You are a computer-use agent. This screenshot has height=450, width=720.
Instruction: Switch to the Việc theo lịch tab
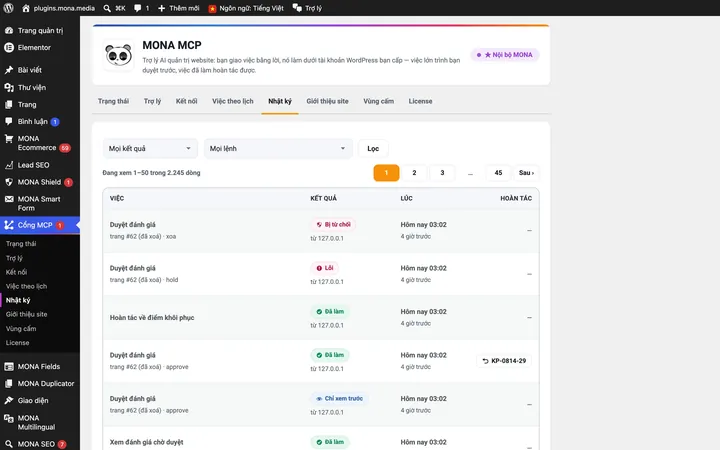pos(233,101)
